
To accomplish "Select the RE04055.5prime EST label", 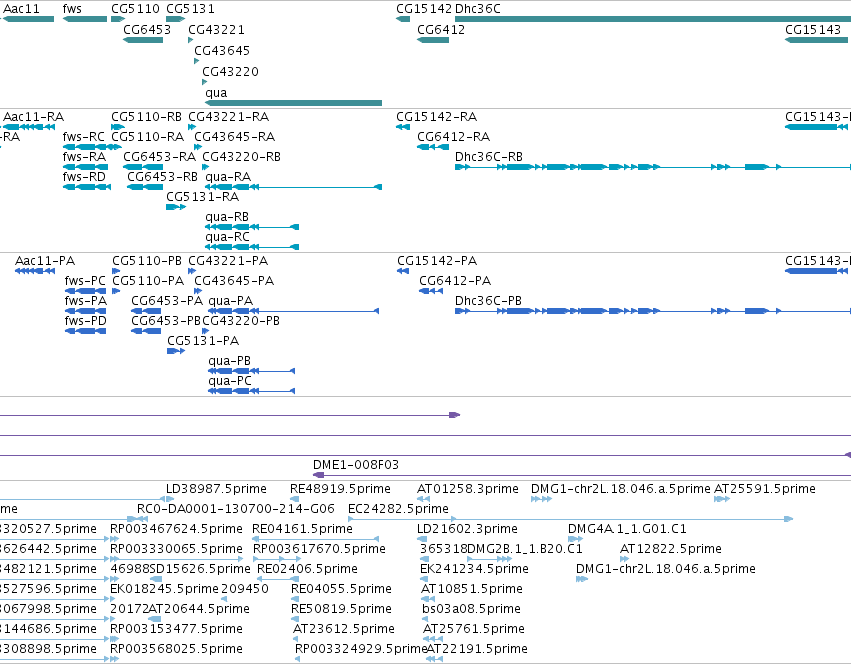I will 341,589.
